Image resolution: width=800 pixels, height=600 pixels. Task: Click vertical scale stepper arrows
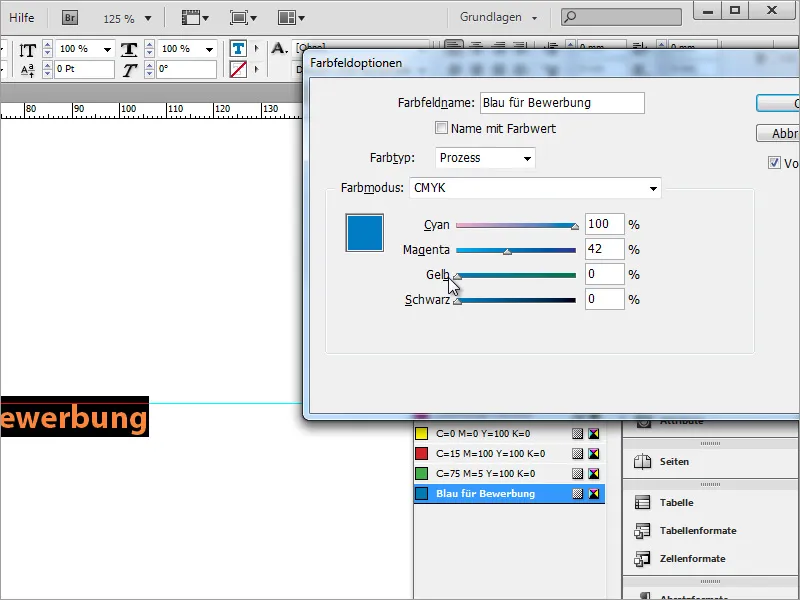47,49
